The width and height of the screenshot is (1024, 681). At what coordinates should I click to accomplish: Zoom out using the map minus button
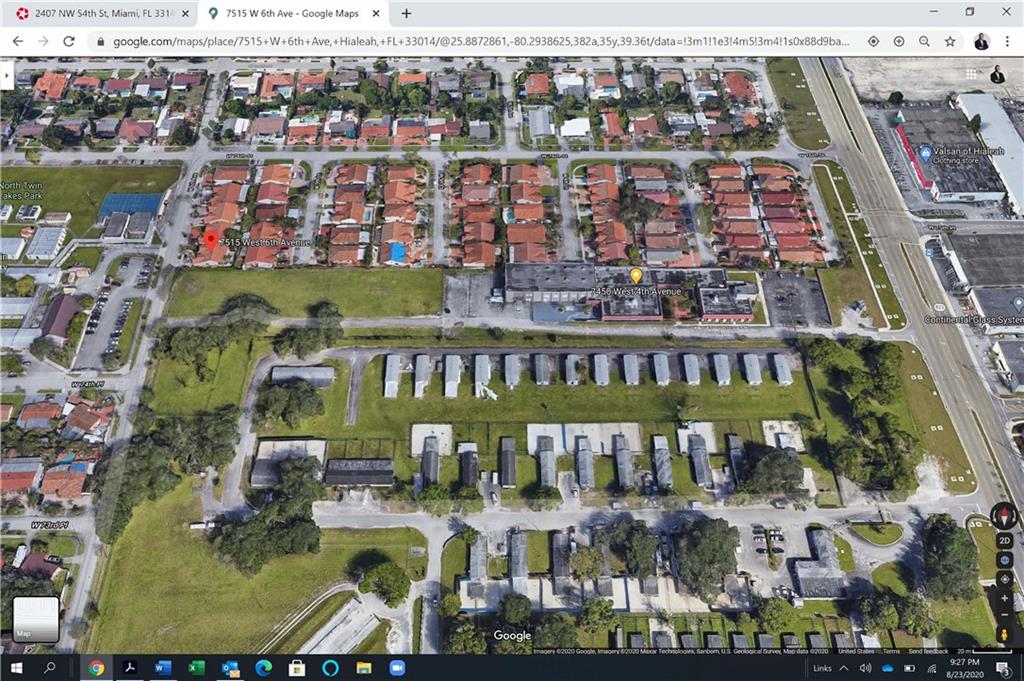pos(1004,616)
